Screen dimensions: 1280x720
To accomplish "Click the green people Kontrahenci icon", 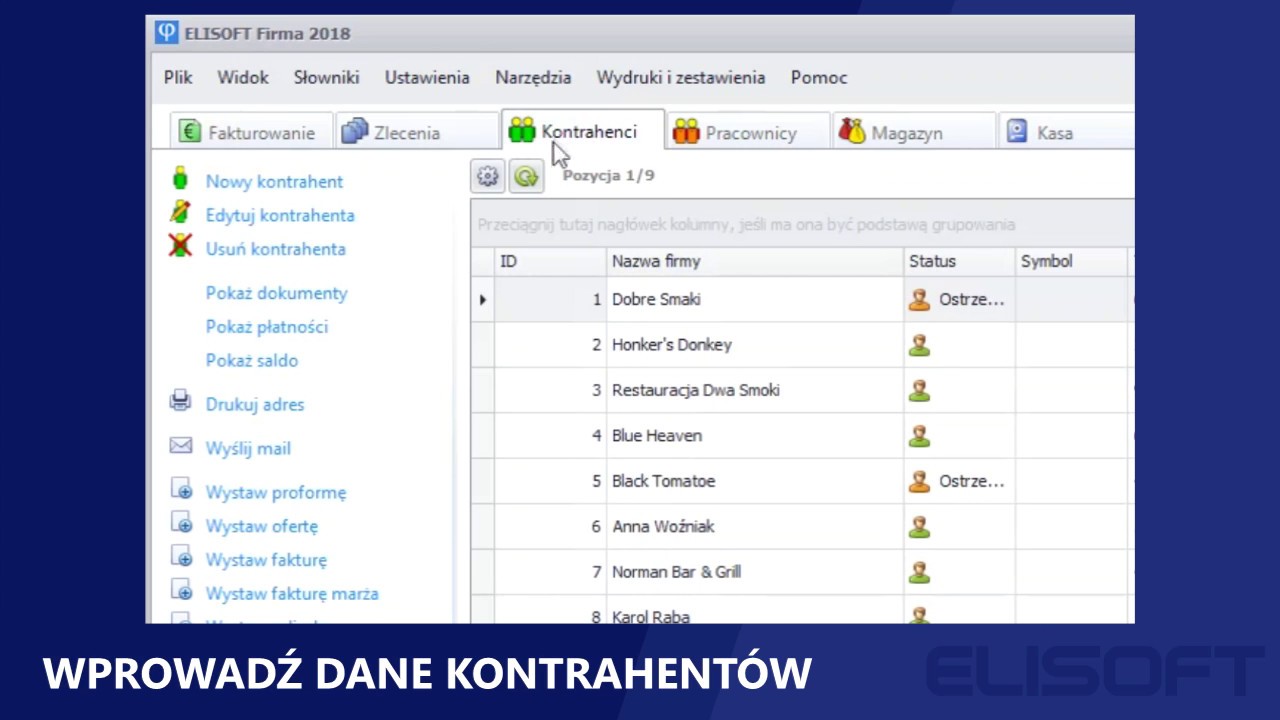I will [x=522, y=131].
